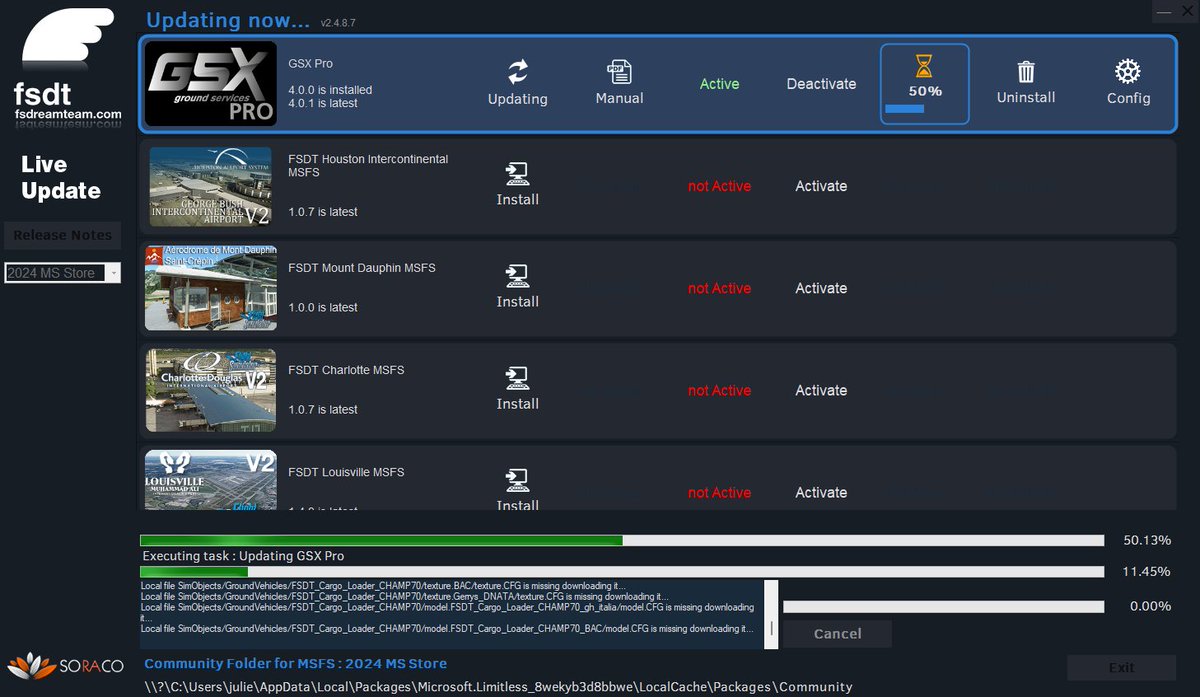Screen dimensions: 1200x697
Task: Click the Live Update heading
Action: (61, 177)
